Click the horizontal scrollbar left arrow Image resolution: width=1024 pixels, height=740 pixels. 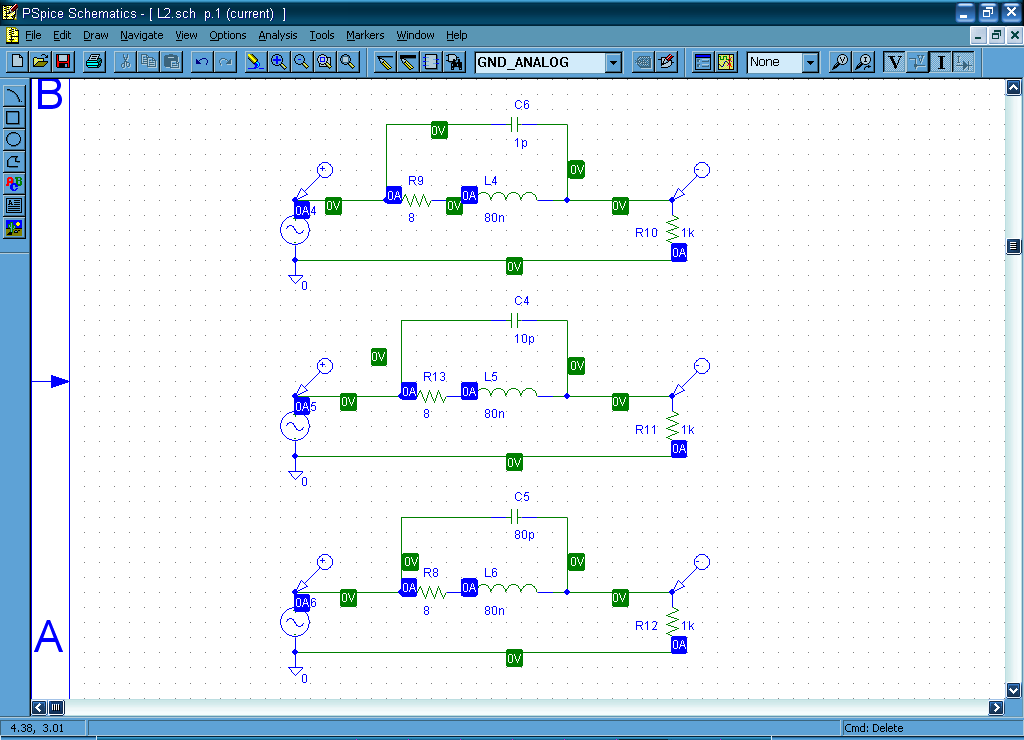(x=39, y=707)
